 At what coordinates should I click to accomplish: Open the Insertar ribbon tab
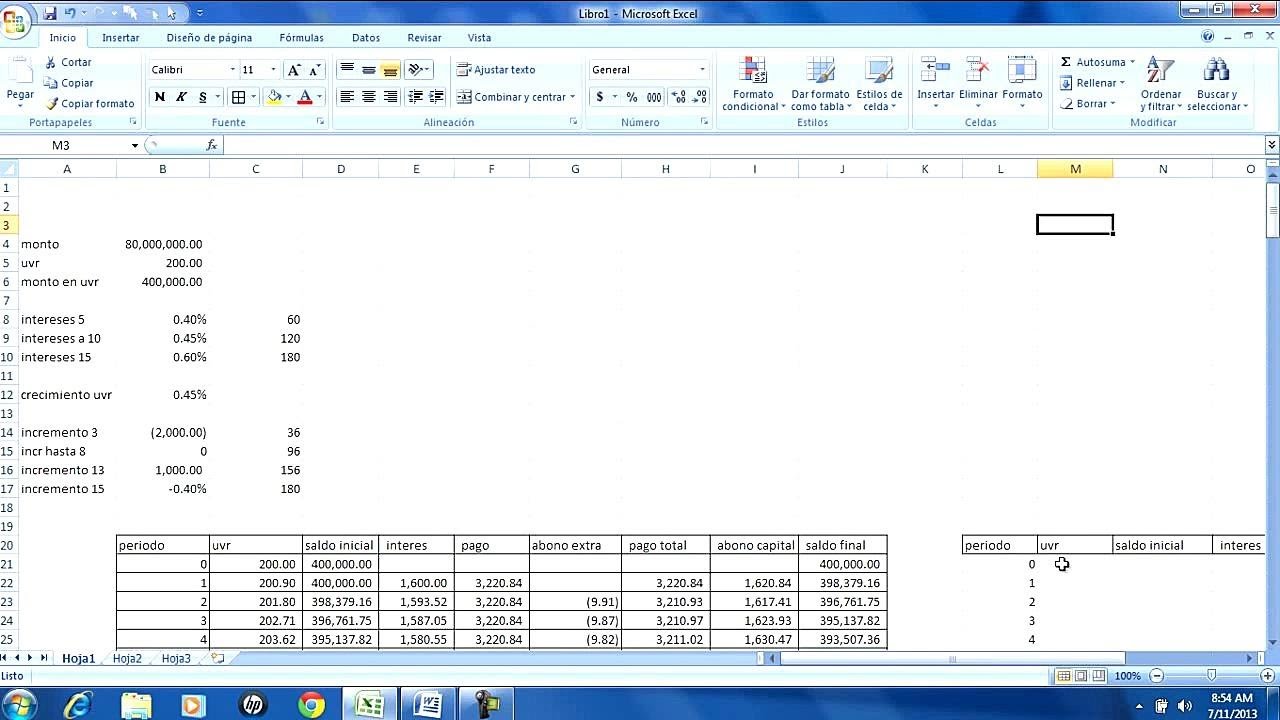121,37
